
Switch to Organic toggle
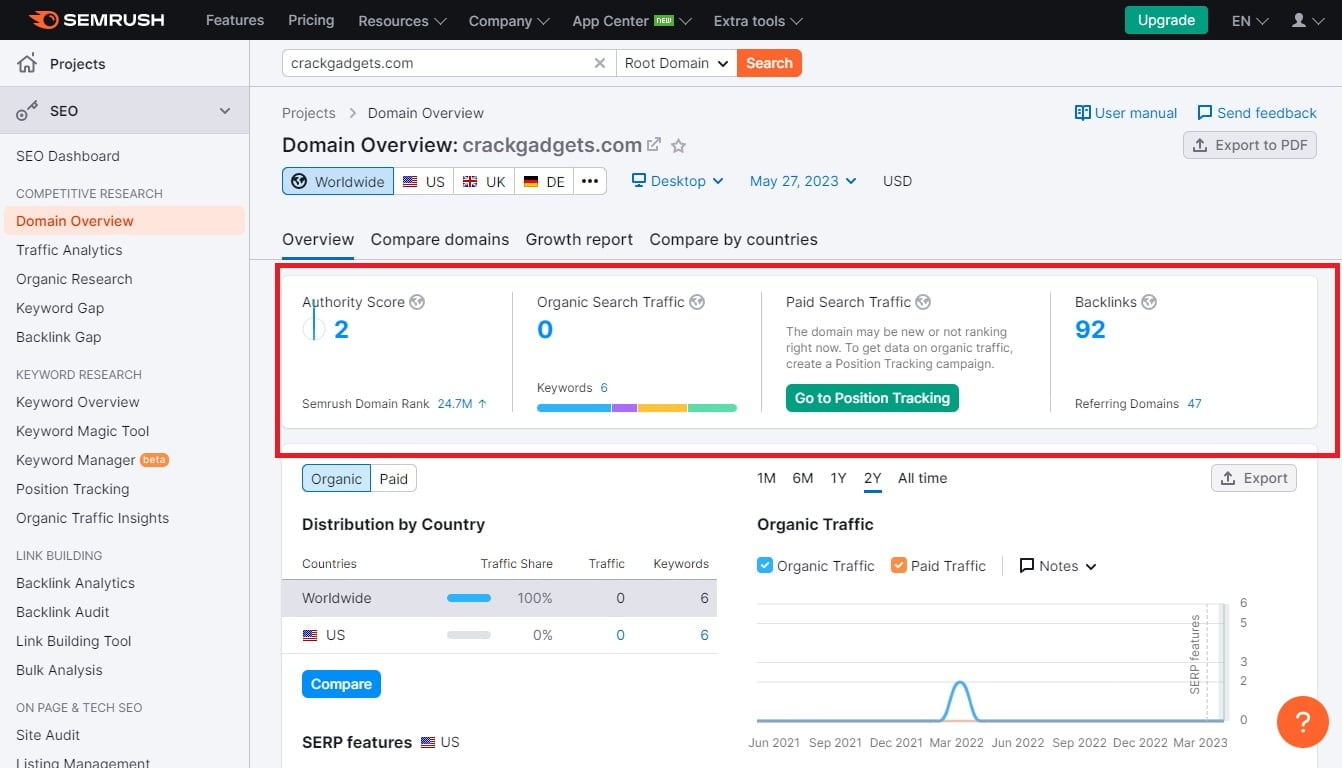[x=336, y=479]
